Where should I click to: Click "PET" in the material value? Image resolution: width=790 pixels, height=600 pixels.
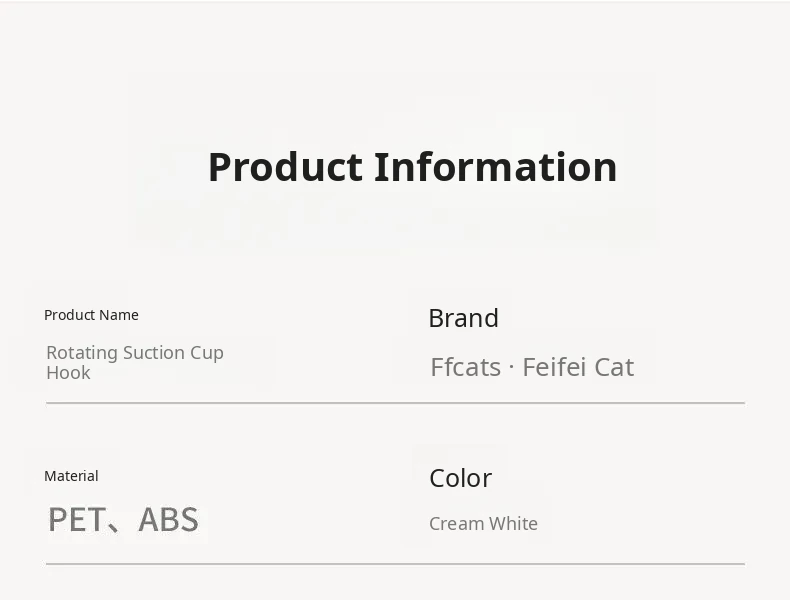(76, 520)
